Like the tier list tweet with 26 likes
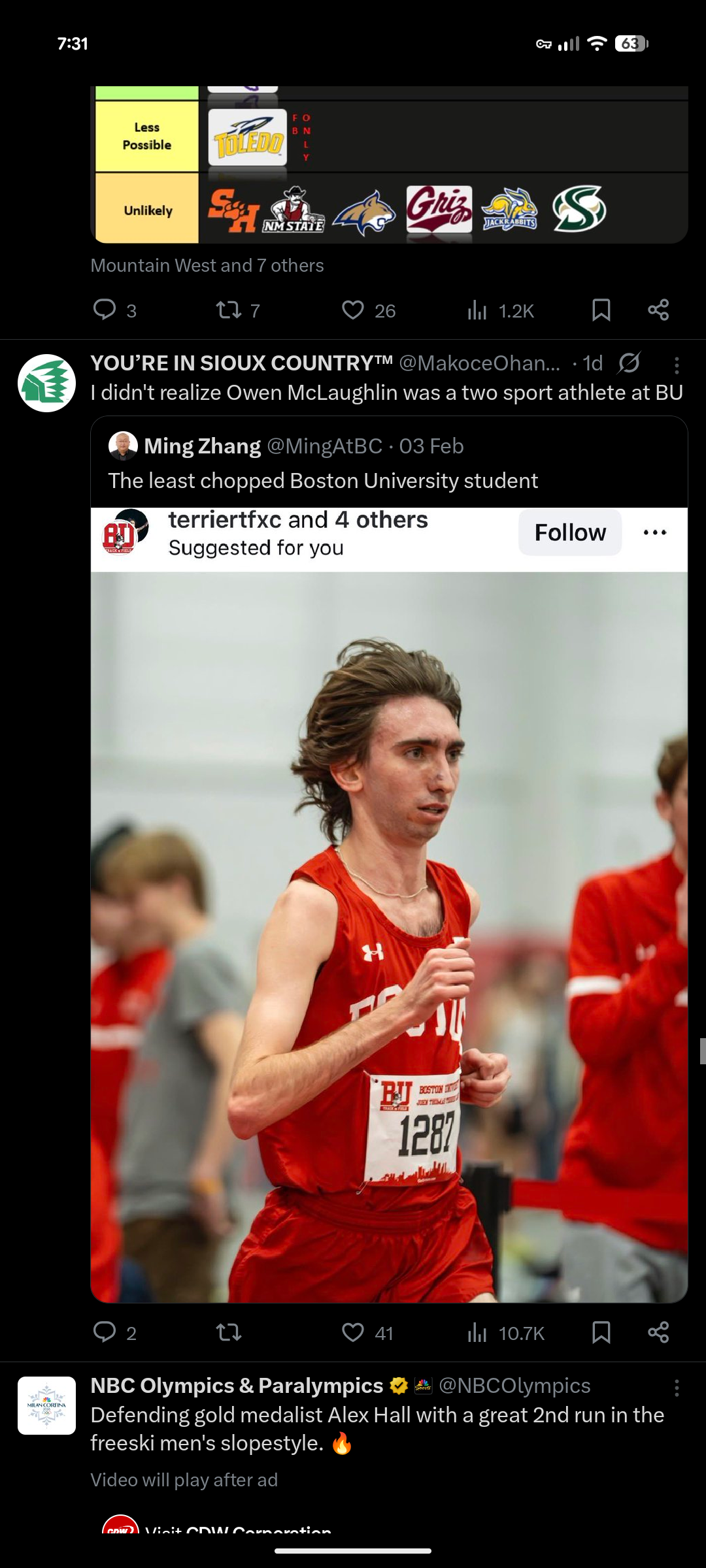 (x=369, y=310)
